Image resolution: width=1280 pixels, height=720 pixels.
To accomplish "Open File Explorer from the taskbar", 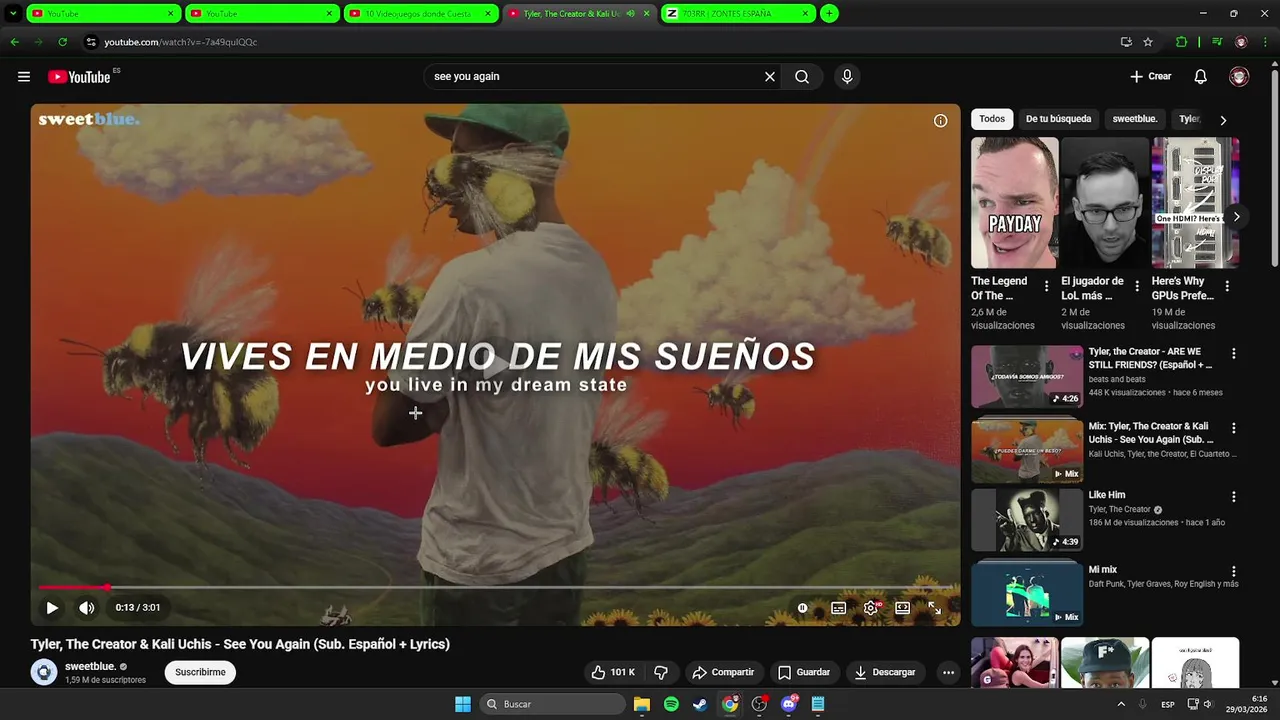I will click(x=642, y=704).
